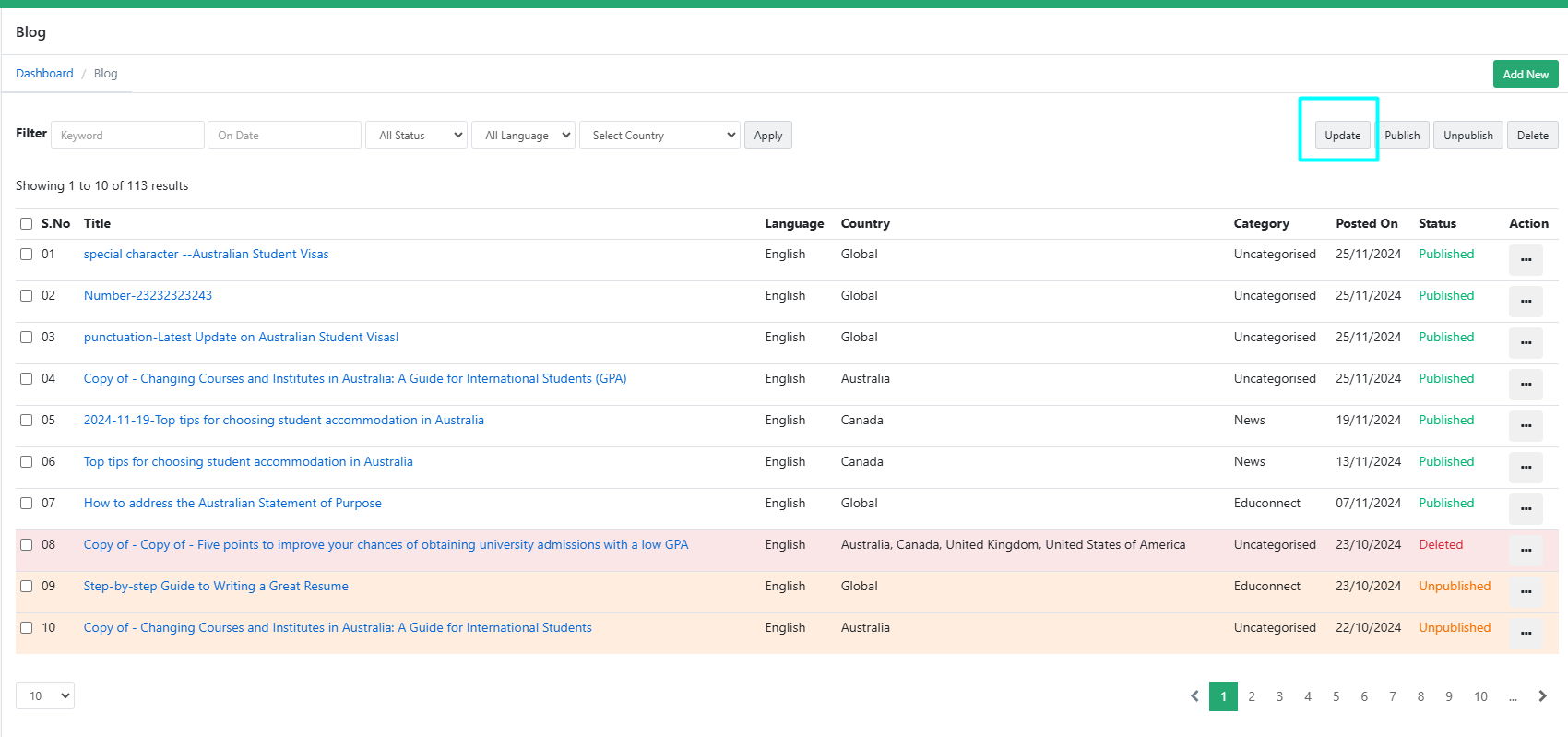Toggle the select-all checkbox in header
This screenshot has width=1568, height=737.
click(27, 224)
